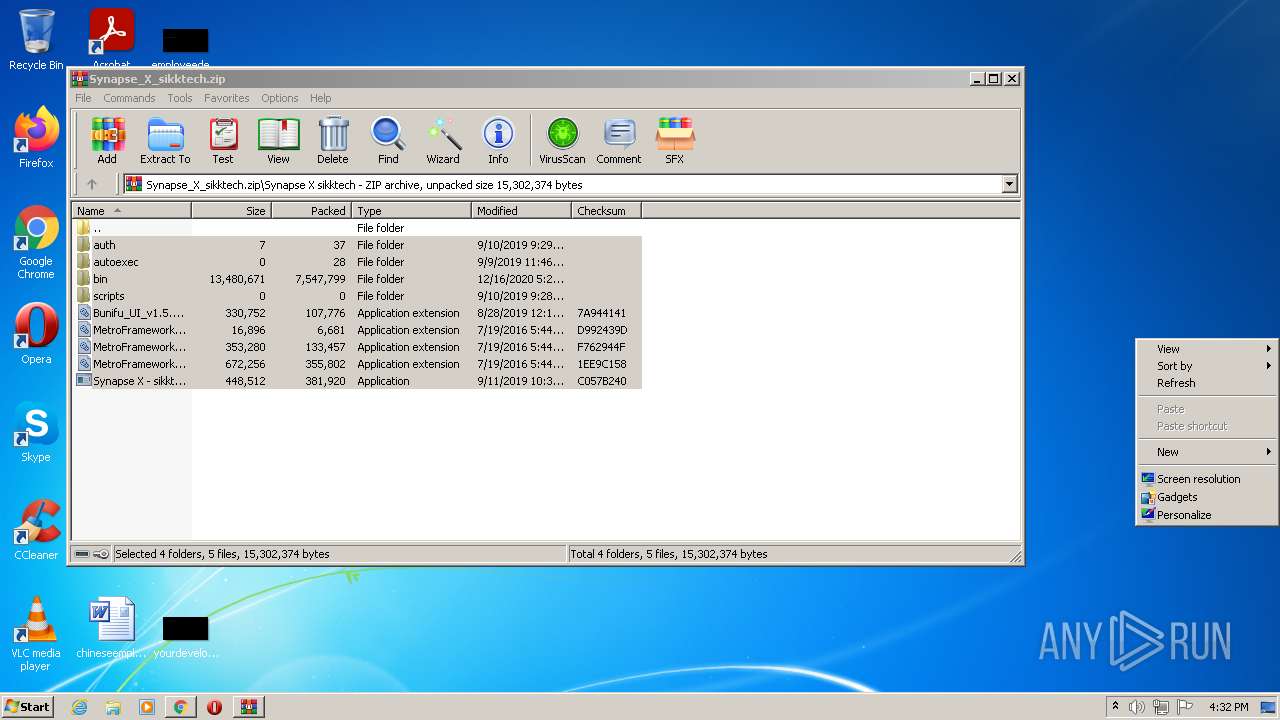
Task: Add an archive Comment
Action: point(619,141)
